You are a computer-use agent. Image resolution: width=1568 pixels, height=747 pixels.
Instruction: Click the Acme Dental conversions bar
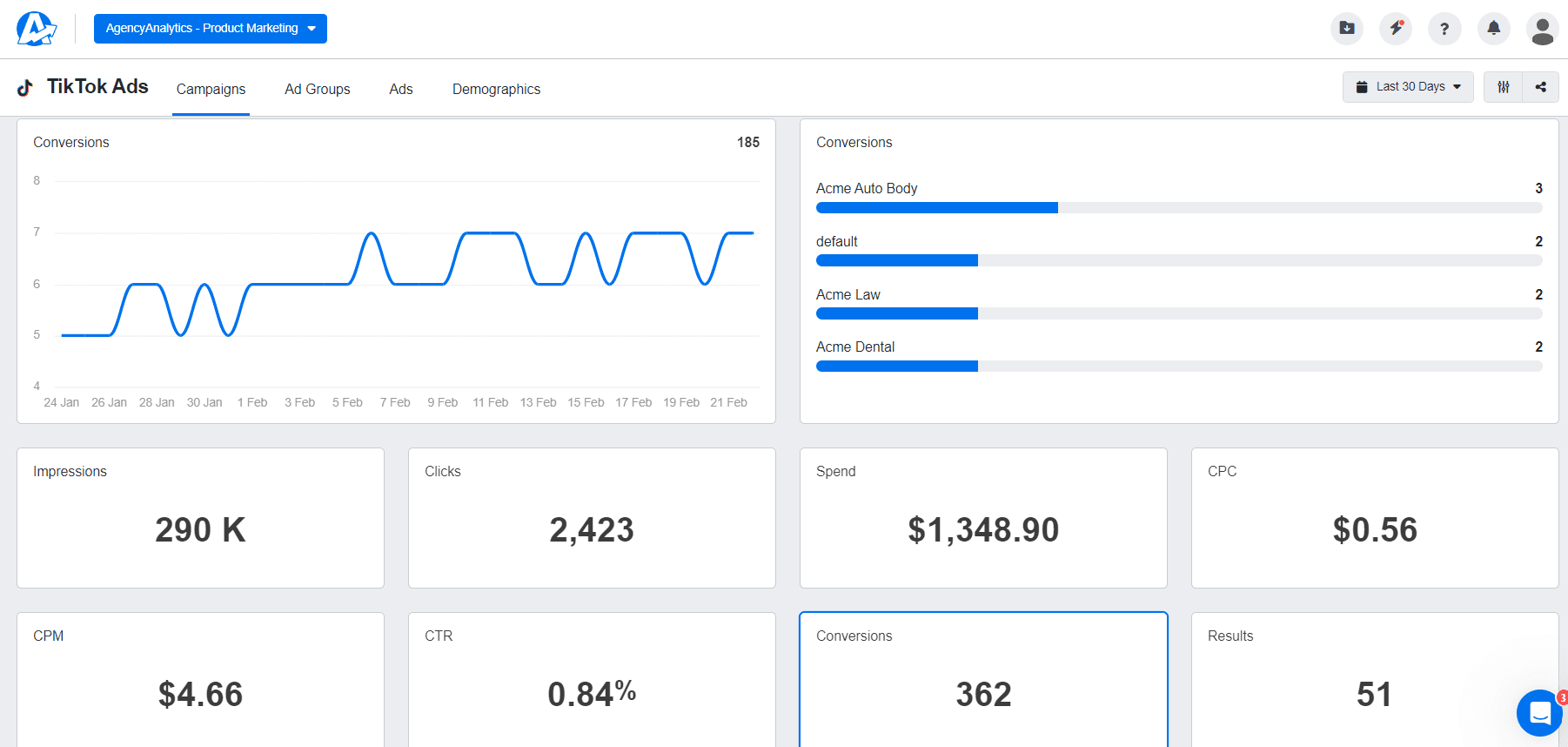[x=1178, y=367]
